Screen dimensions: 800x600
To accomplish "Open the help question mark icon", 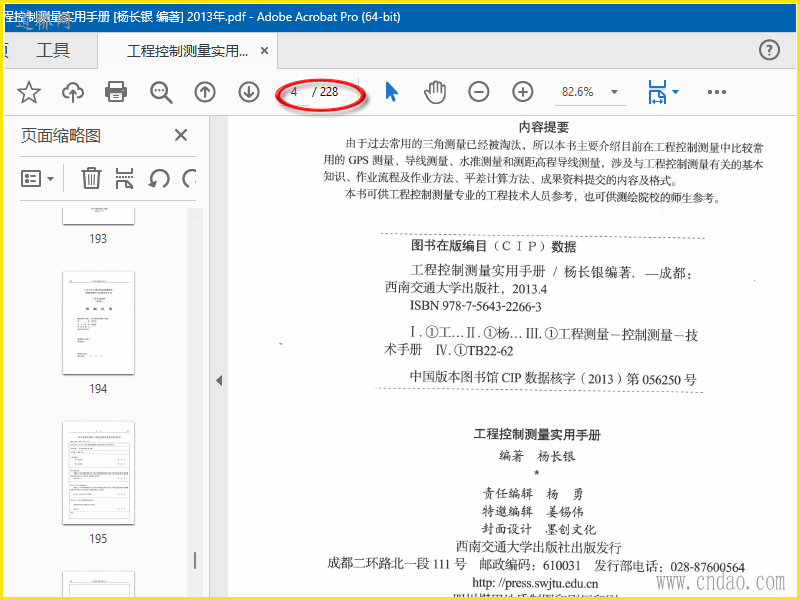I will coord(769,50).
